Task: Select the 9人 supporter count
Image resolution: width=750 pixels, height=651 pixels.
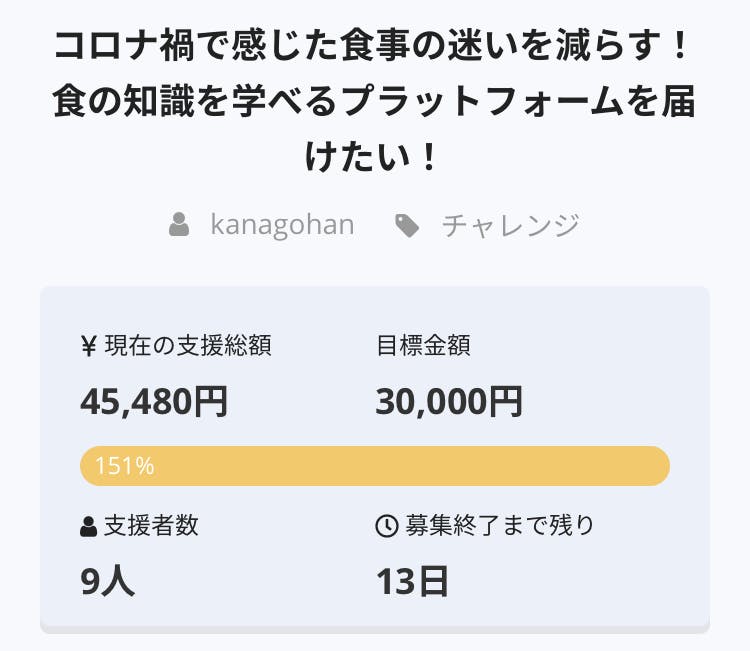Action: tap(107, 581)
